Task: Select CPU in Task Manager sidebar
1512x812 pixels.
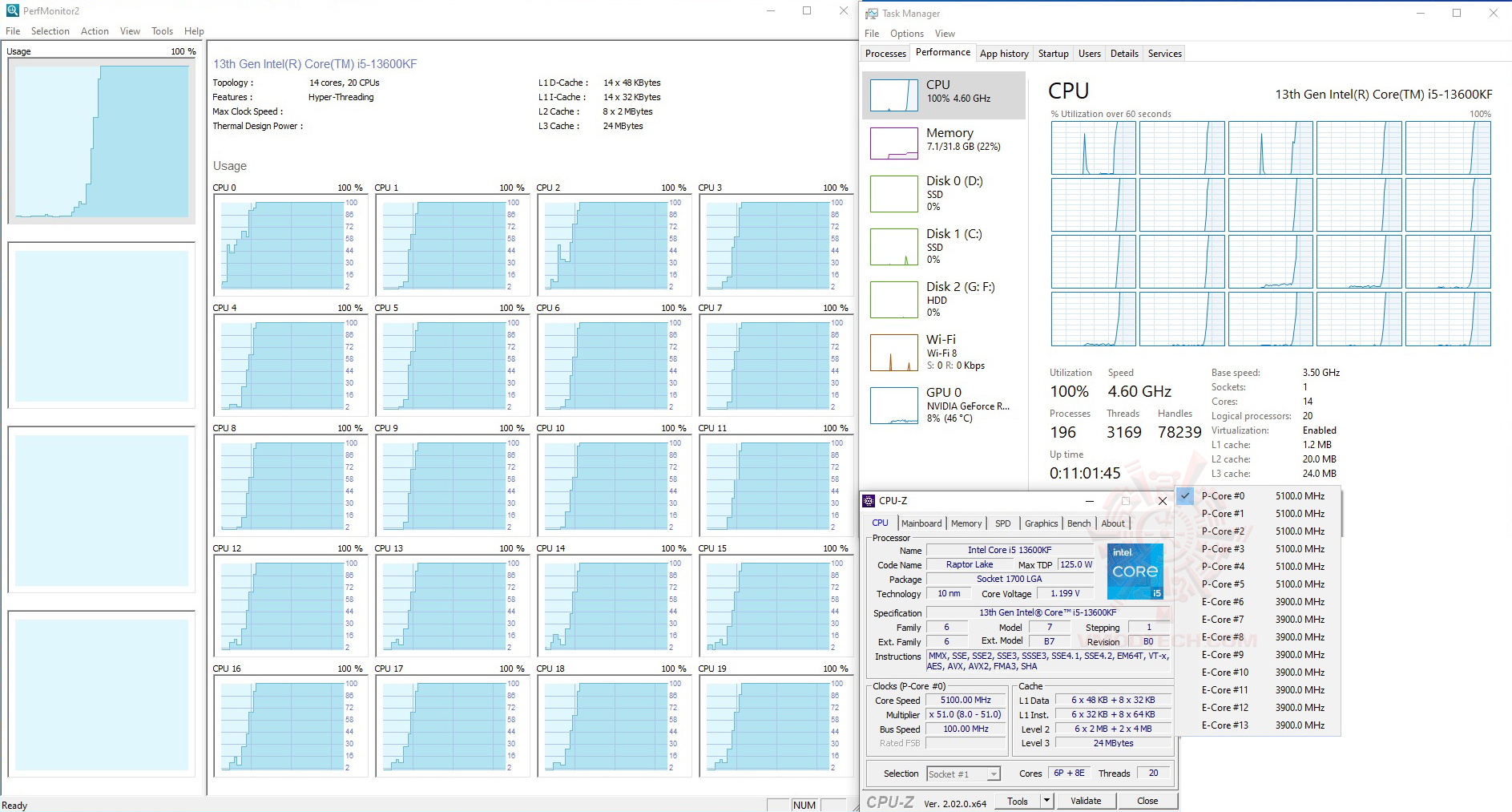Action: coord(944,95)
